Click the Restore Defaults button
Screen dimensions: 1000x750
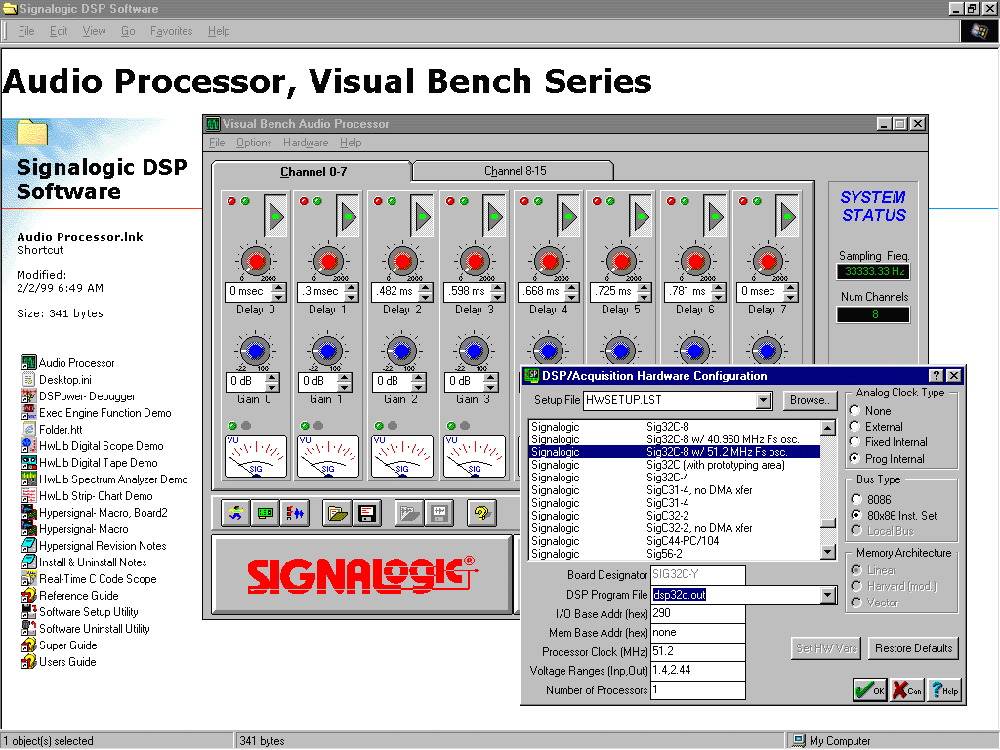pyautogui.click(x=913, y=649)
